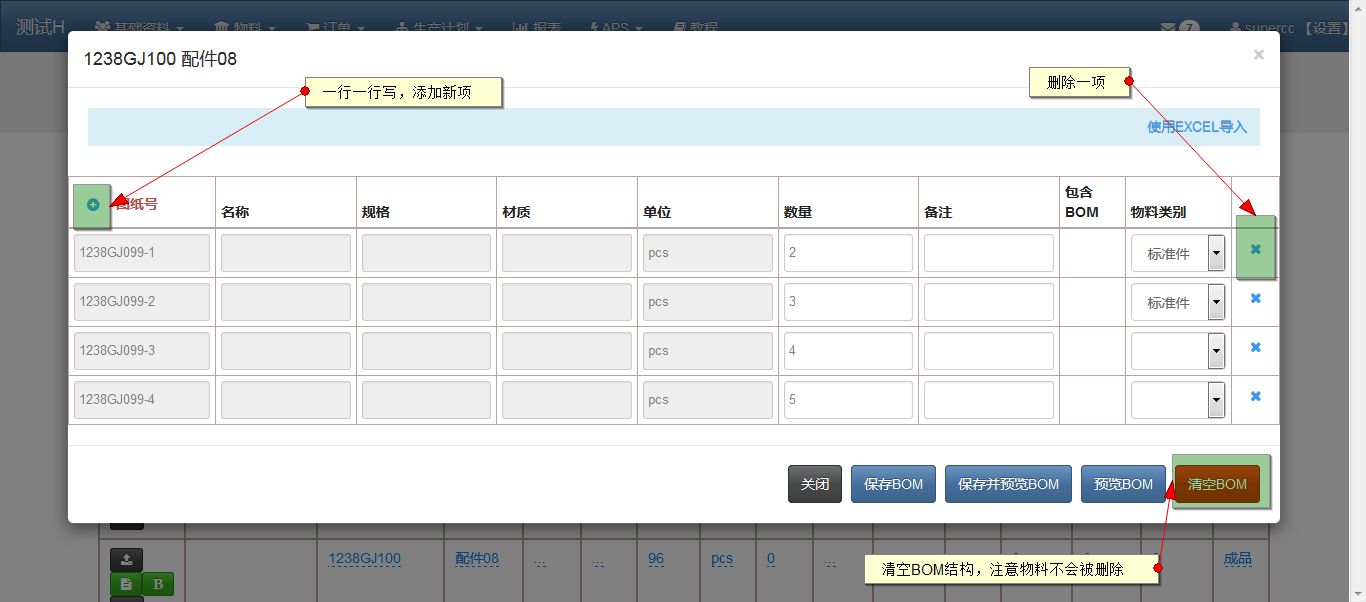Screen dimensions: 1366x602
Task: Click the green add-row plus icon
Action: [x=92, y=204]
